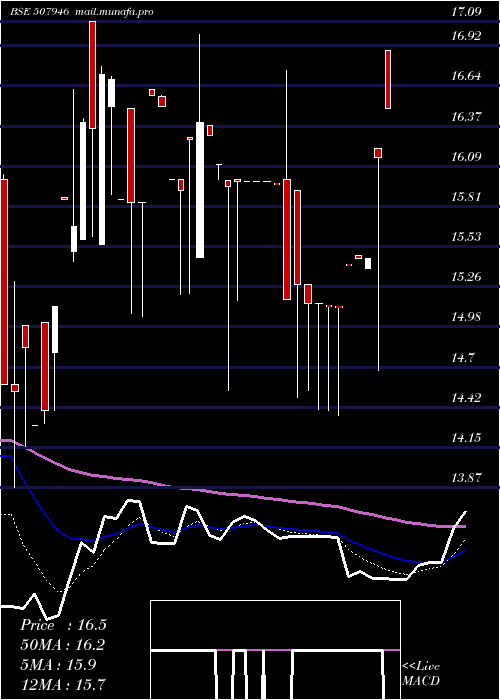Screen dimensions: 500x700
Task: Click the 17.09 price axis label
Action: 466,12
